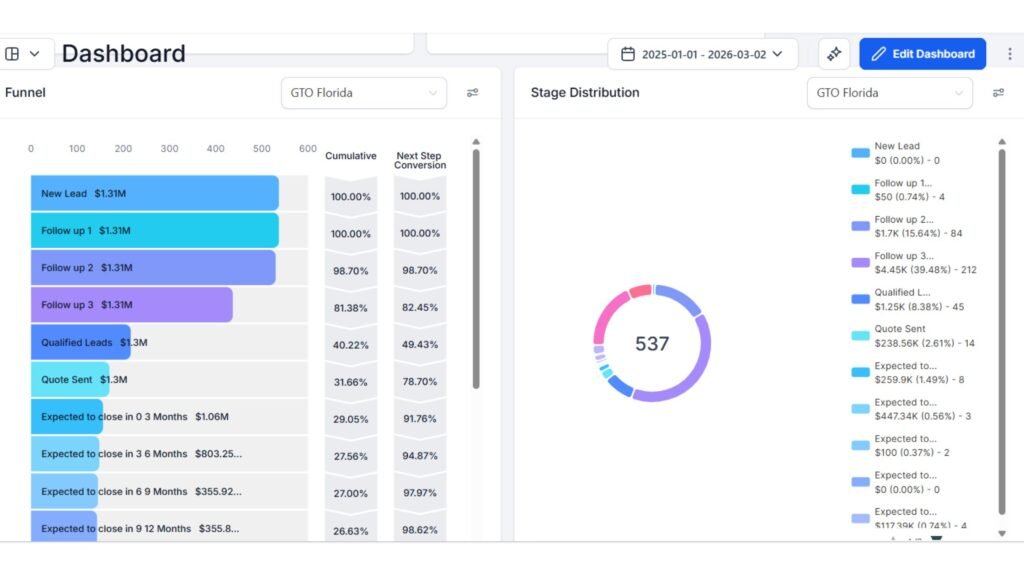
Task: Open the 2025-01-01 to 2026-03-02 date dropdown
Action: (702, 53)
